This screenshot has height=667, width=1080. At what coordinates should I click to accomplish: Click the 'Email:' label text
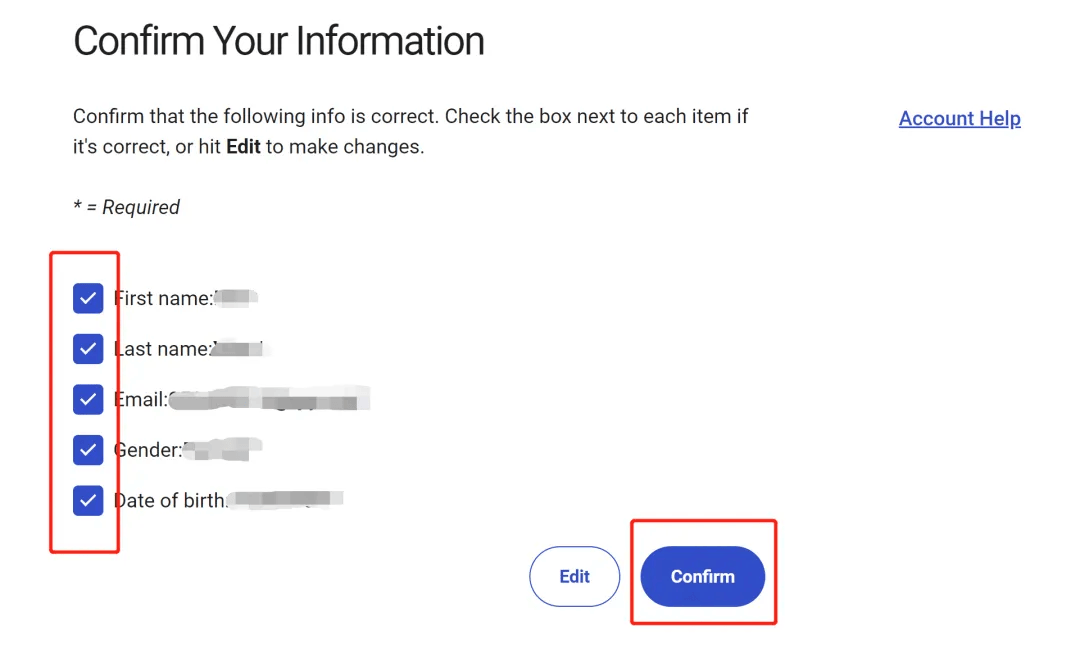[x=141, y=400]
